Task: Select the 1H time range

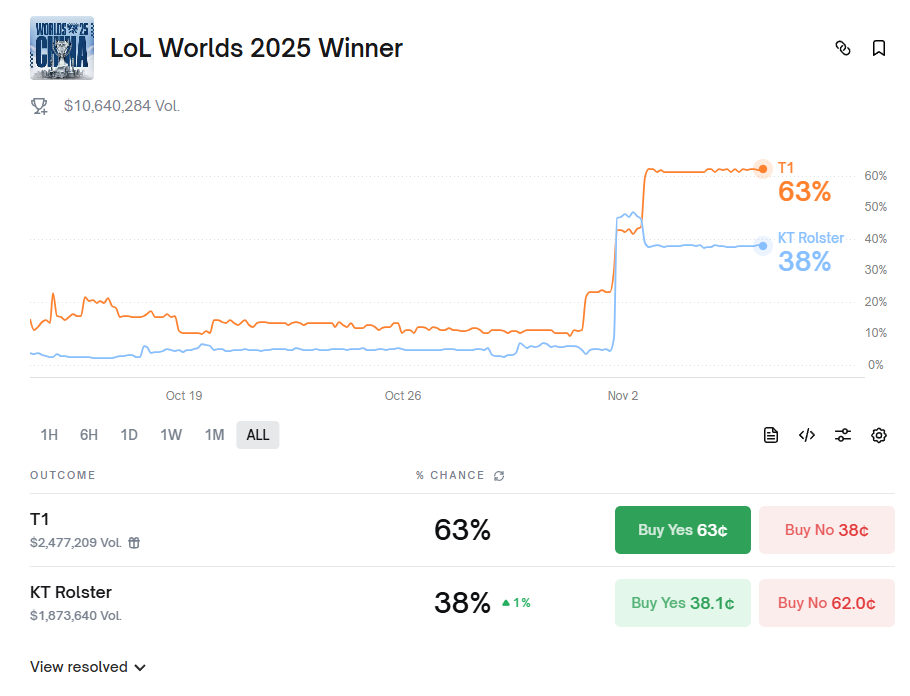Action: point(49,435)
